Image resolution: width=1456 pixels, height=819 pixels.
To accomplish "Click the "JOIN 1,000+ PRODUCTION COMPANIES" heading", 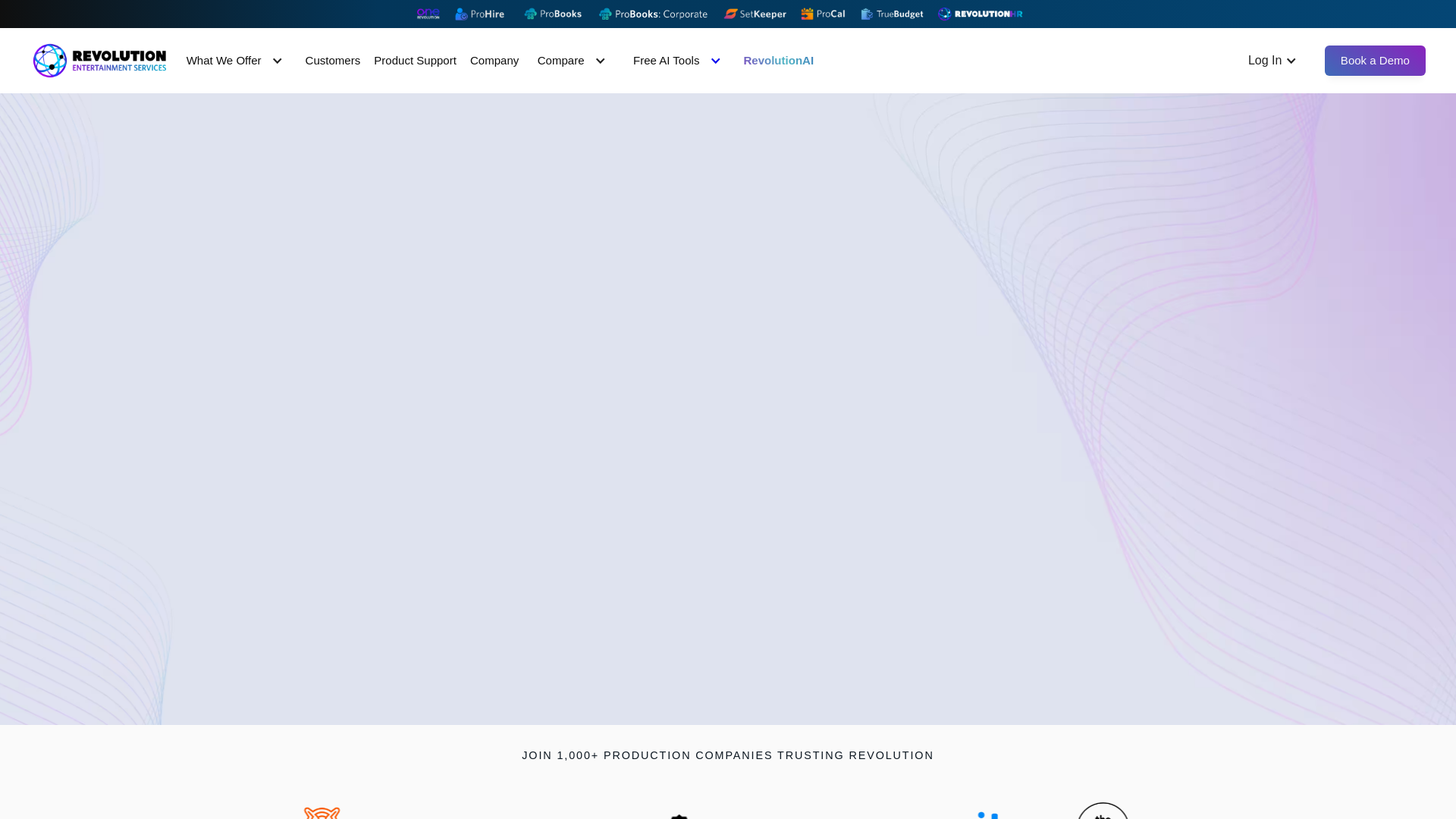I will [x=727, y=755].
